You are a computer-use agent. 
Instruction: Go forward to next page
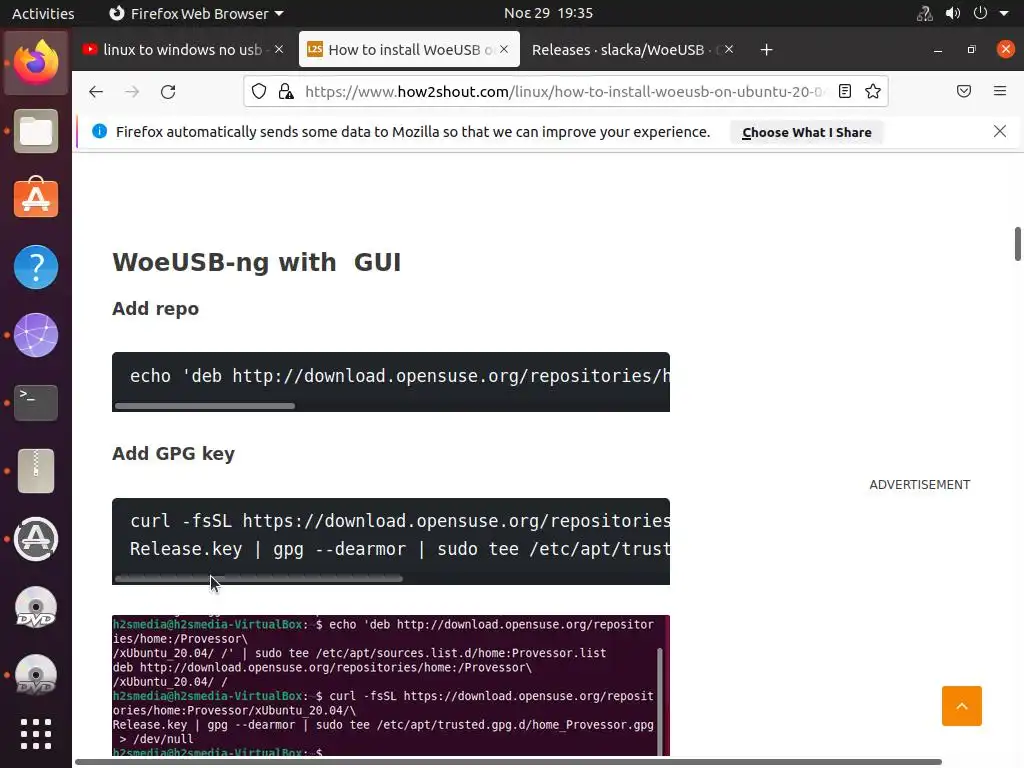click(132, 91)
